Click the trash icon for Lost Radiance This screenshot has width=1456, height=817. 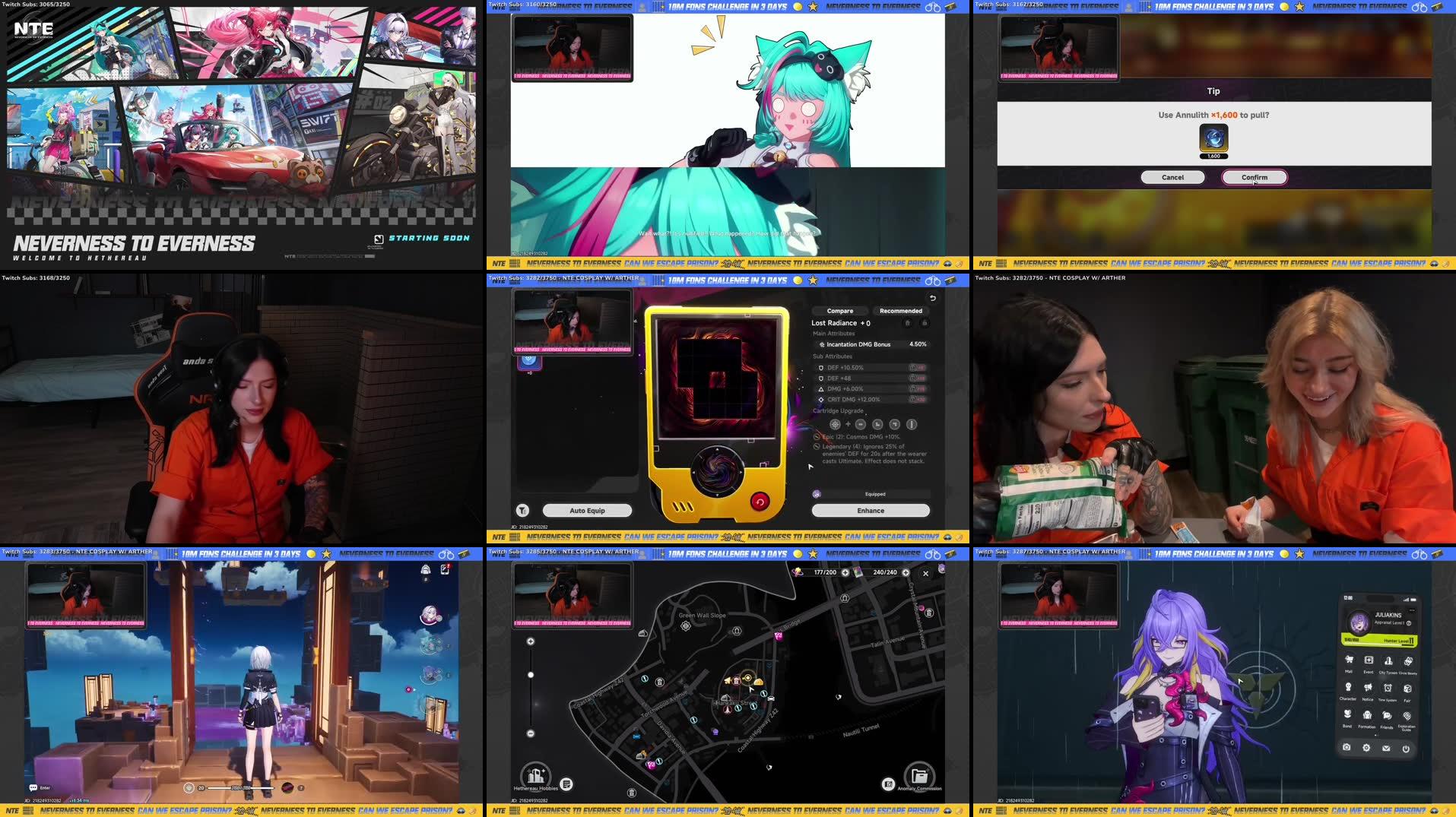907,323
